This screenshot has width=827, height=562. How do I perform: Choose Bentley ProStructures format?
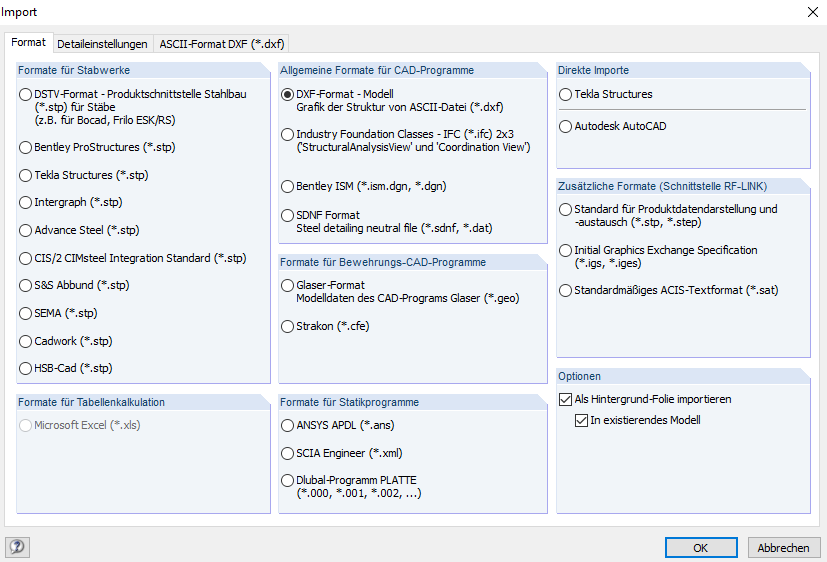[x=26, y=147]
